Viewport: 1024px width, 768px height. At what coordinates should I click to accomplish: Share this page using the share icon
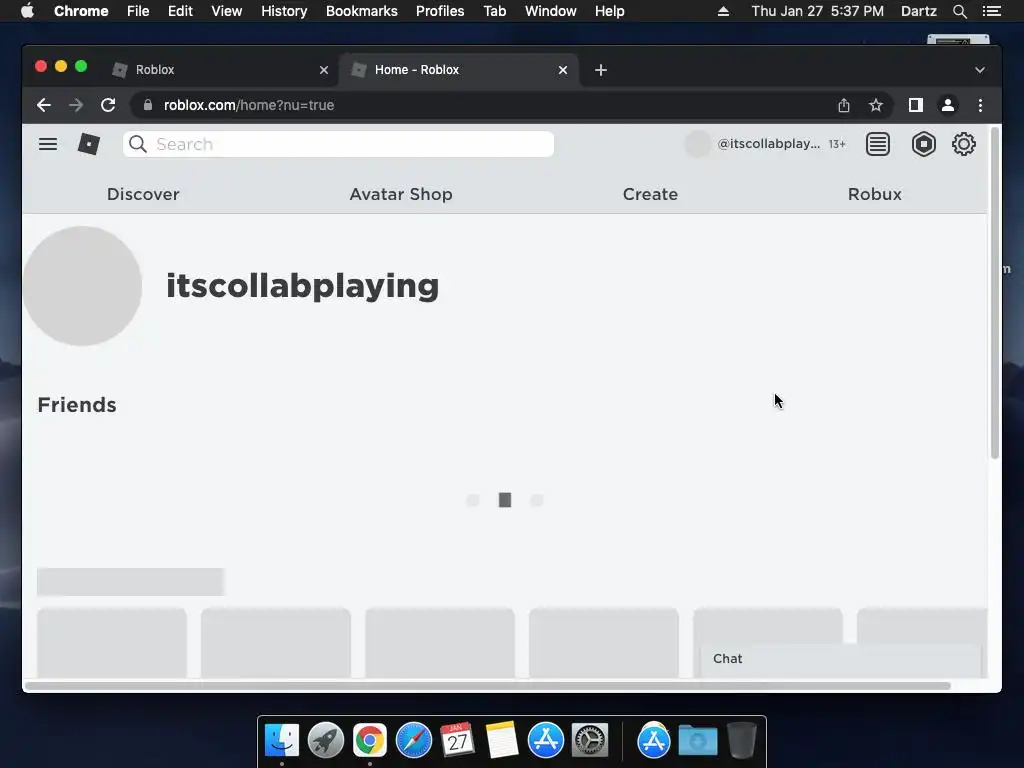(x=844, y=105)
